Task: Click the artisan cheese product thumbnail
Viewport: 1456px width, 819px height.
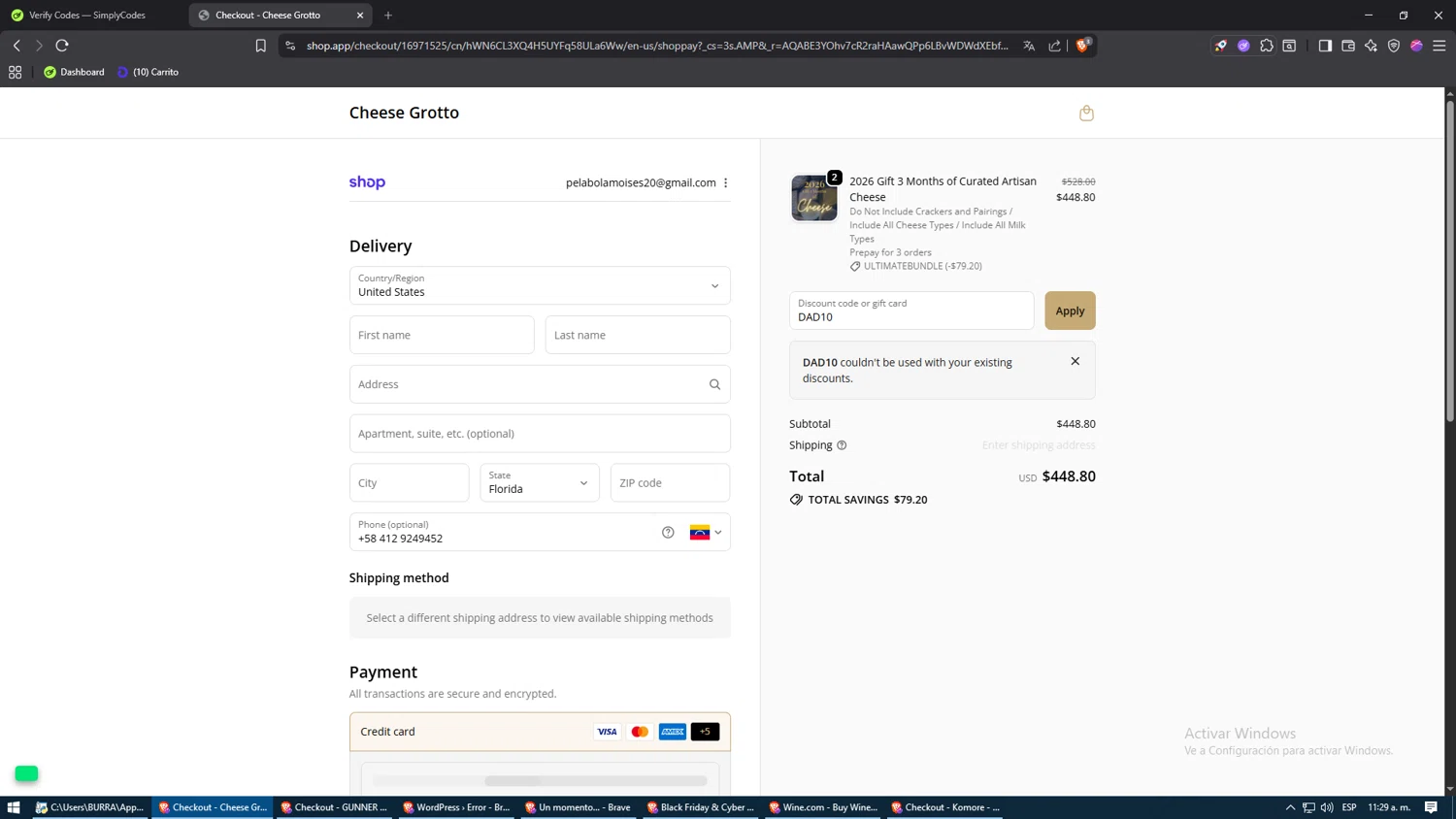Action: (814, 198)
